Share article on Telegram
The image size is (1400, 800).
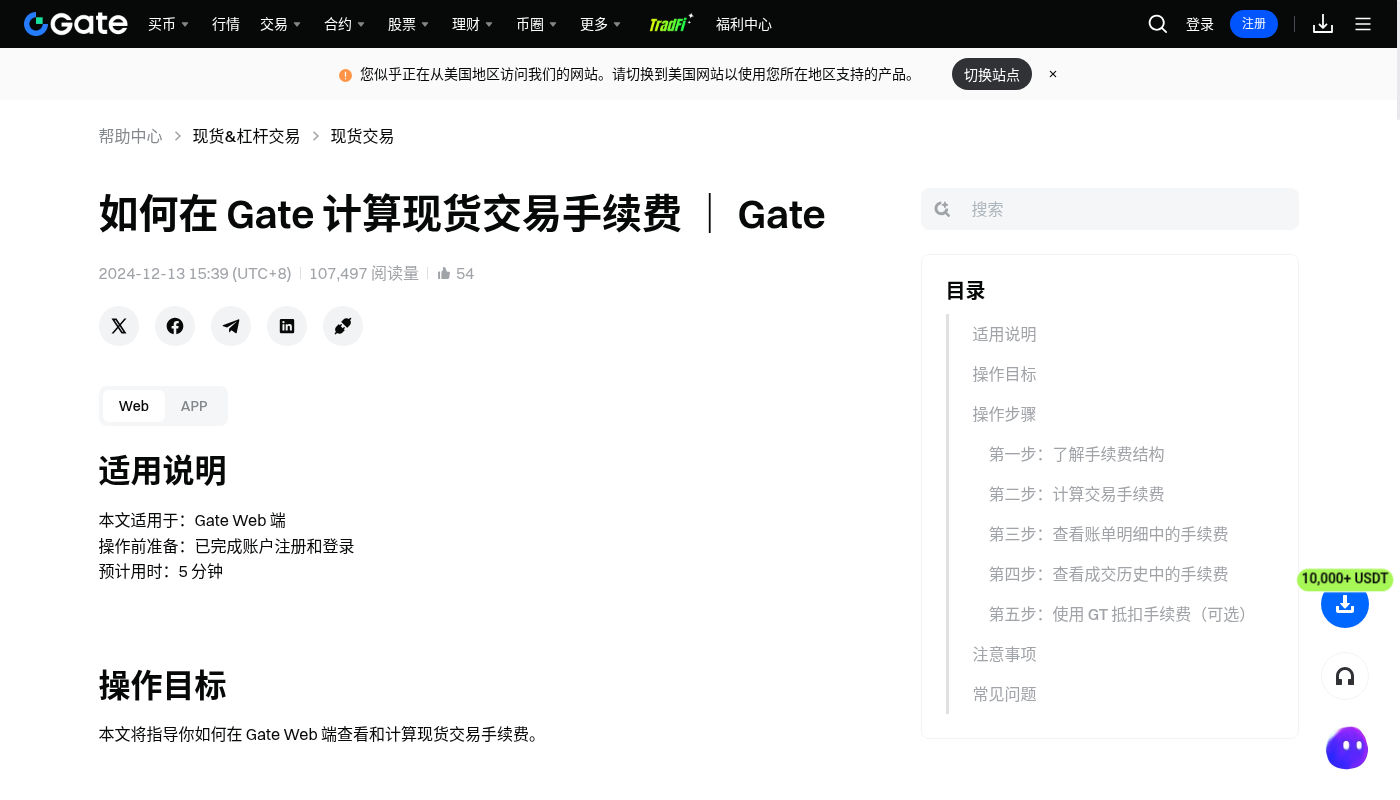tap(231, 326)
